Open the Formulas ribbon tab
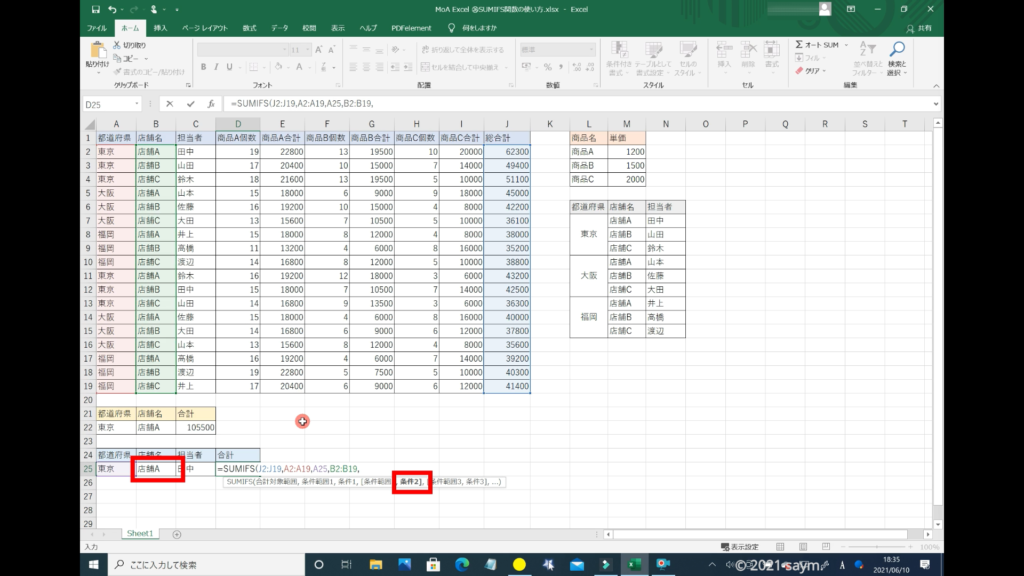The width and height of the screenshot is (1024, 576). (249, 28)
